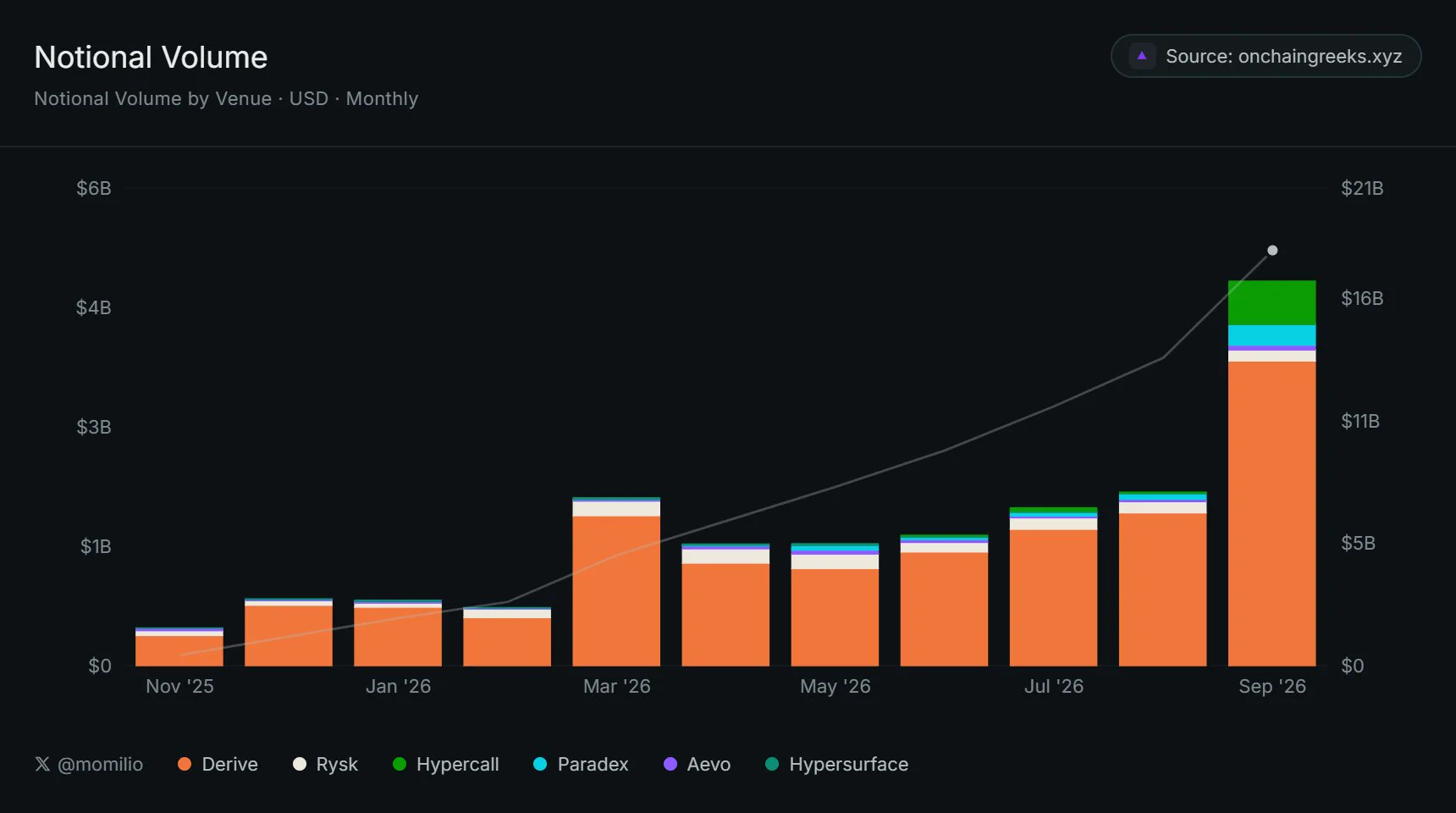Click the $1B left axis label
This screenshot has width=1456, height=813.
96,546
